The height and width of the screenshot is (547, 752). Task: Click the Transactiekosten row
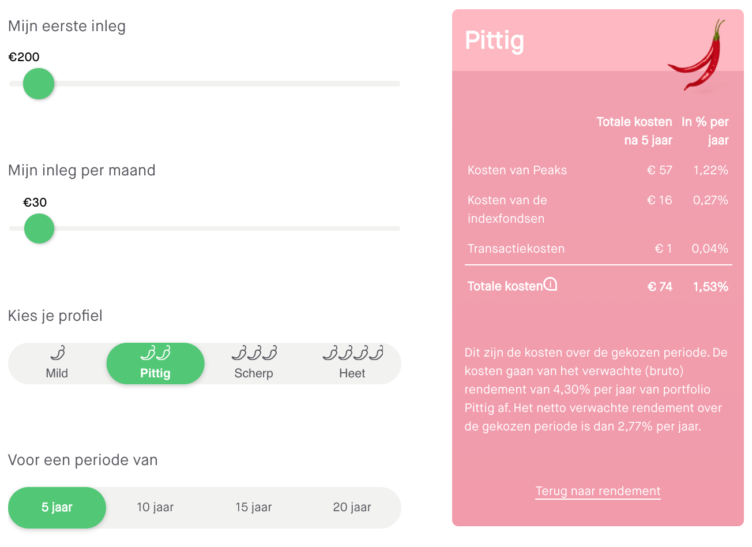(x=597, y=248)
